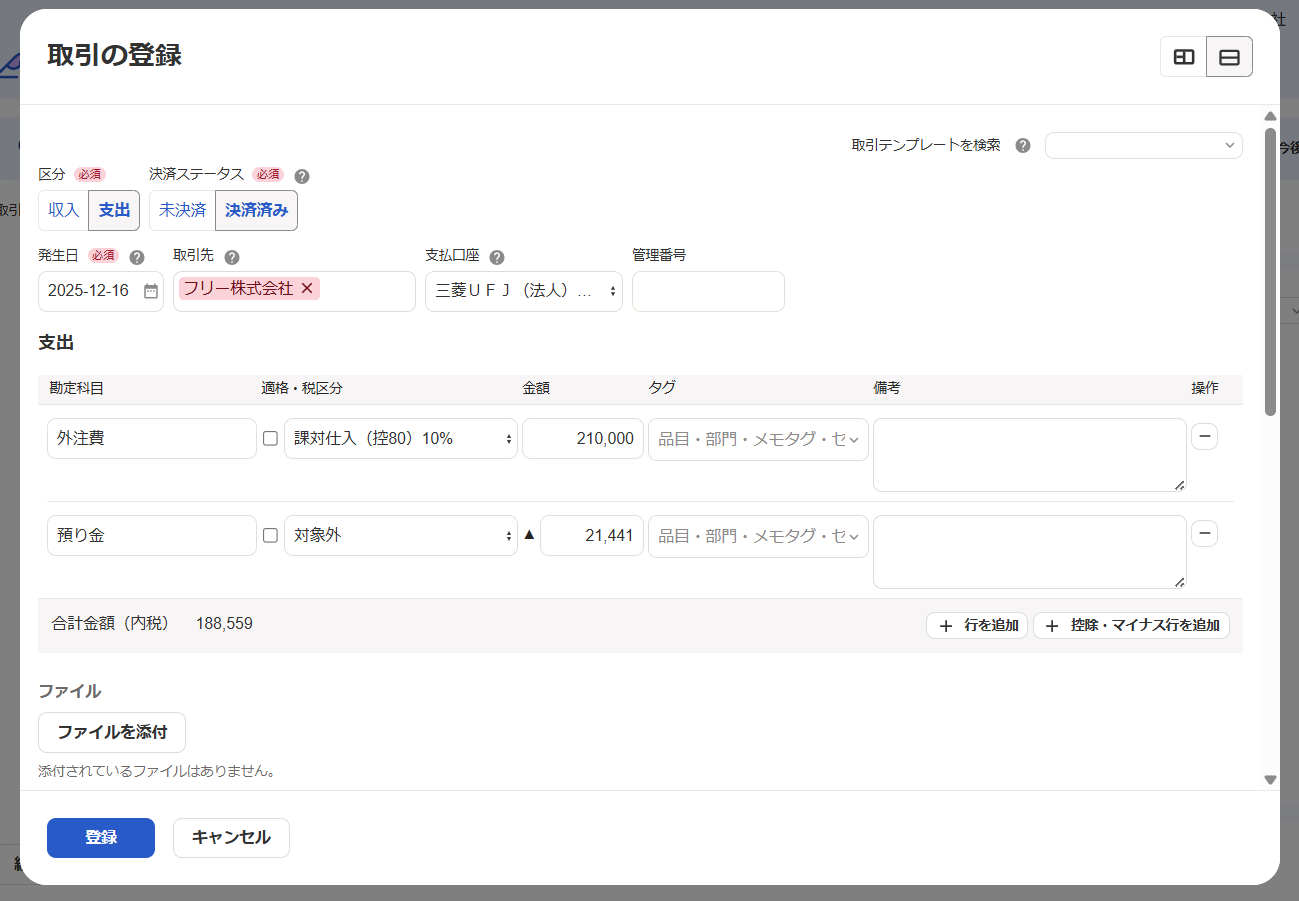Click the vertical scrollbar thumb

pyautogui.click(x=1271, y=271)
